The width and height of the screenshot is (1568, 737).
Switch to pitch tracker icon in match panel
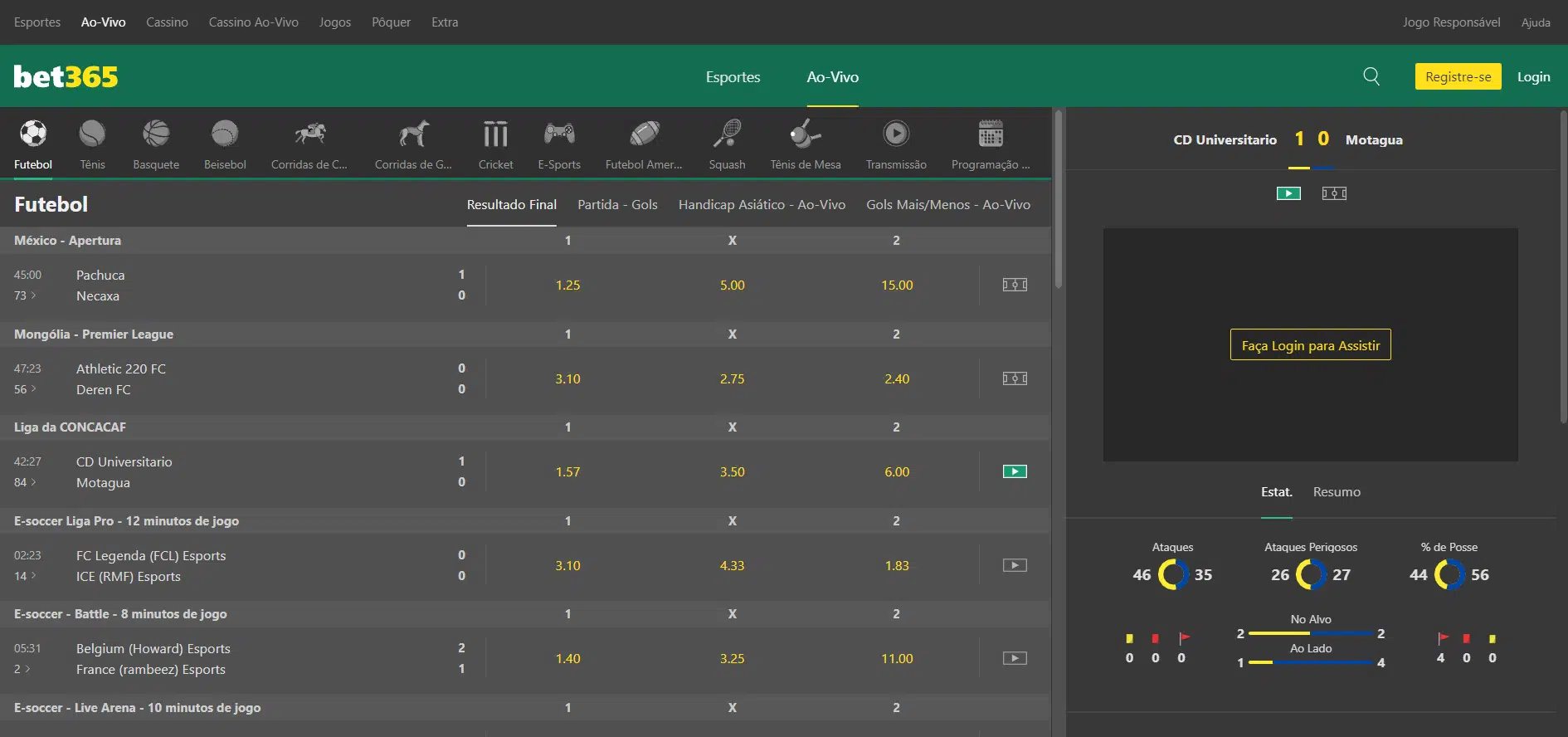pyautogui.click(x=1334, y=193)
